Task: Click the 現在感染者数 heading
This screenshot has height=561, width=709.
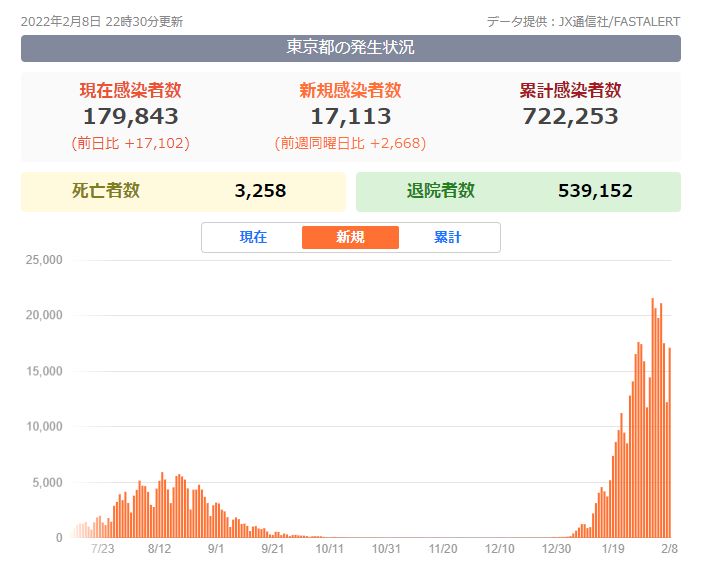Action: click(x=131, y=90)
